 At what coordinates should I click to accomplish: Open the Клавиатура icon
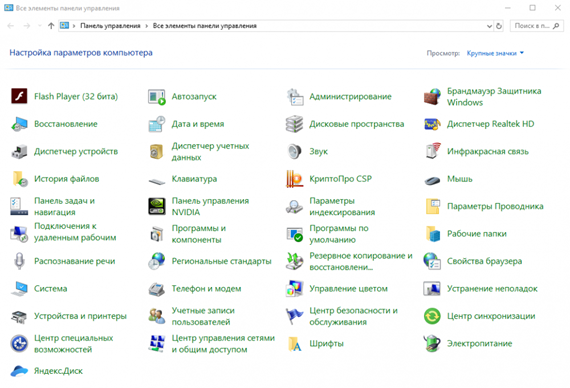pyautogui.click(x=157, y=181)
